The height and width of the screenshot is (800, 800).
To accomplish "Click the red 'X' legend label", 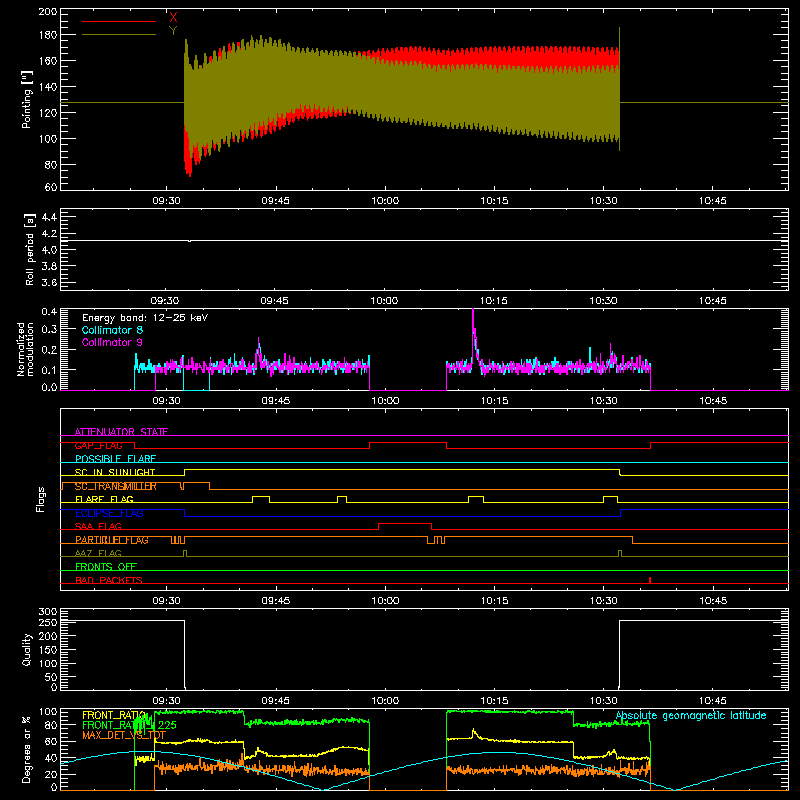I will pos(173,18).
